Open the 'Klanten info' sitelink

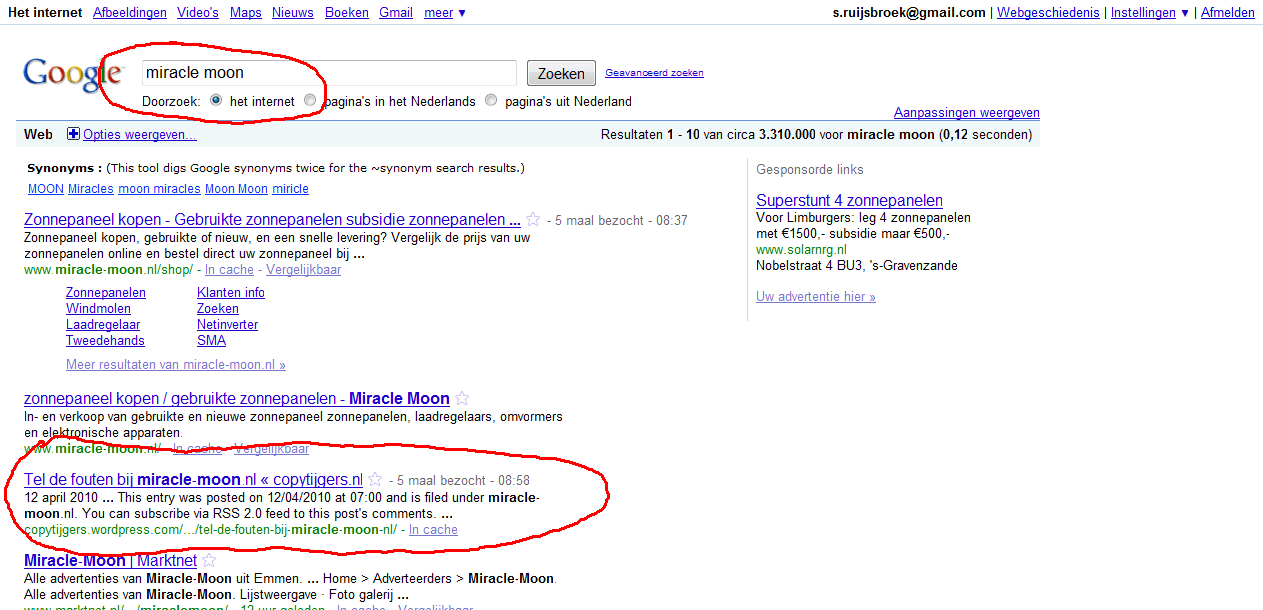[x=231, y=293]
